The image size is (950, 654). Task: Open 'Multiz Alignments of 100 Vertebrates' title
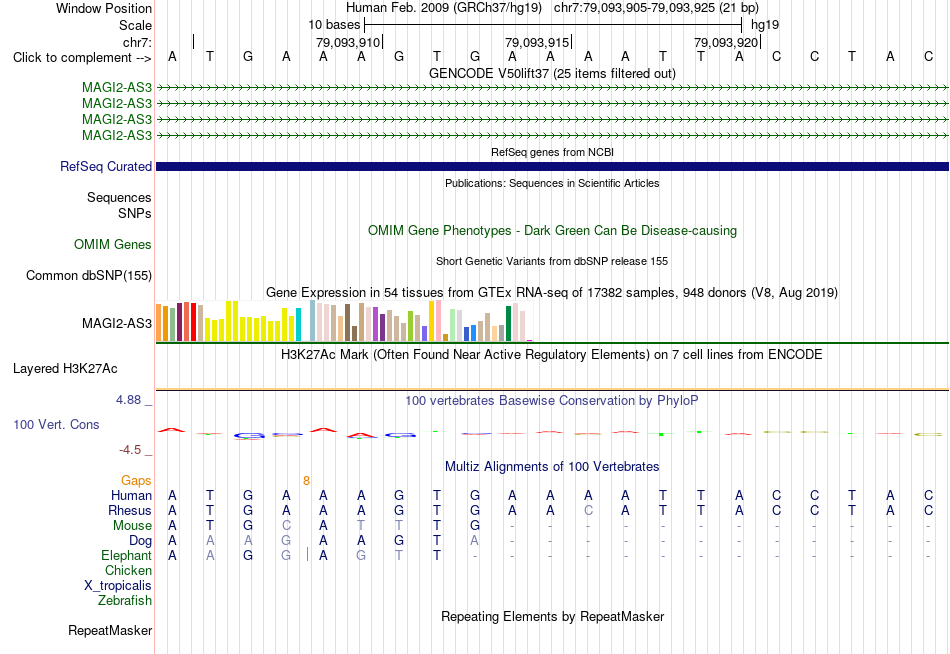click(x=552, y=467)
